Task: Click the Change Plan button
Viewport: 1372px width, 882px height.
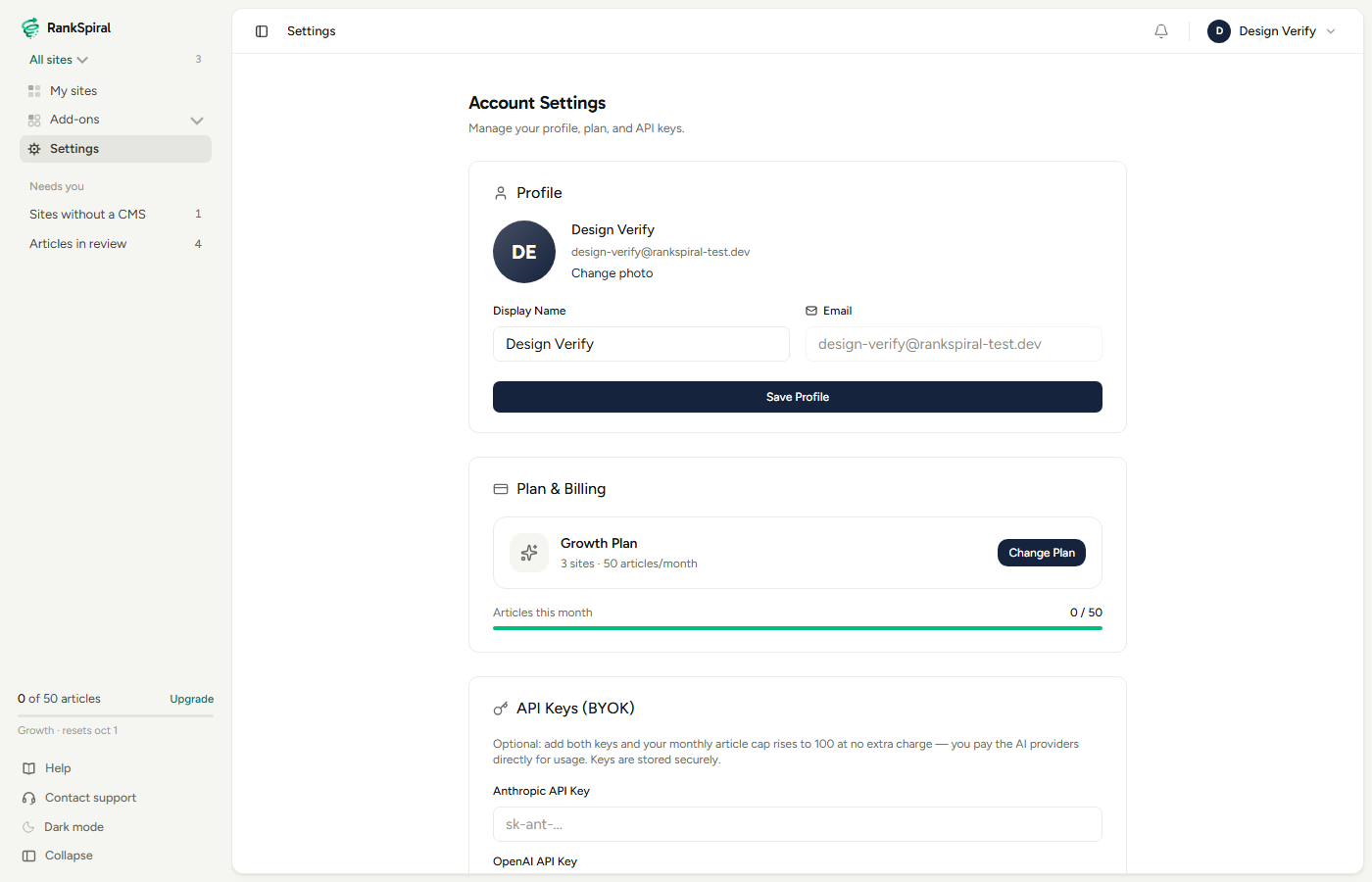Action: point(1042,553)
